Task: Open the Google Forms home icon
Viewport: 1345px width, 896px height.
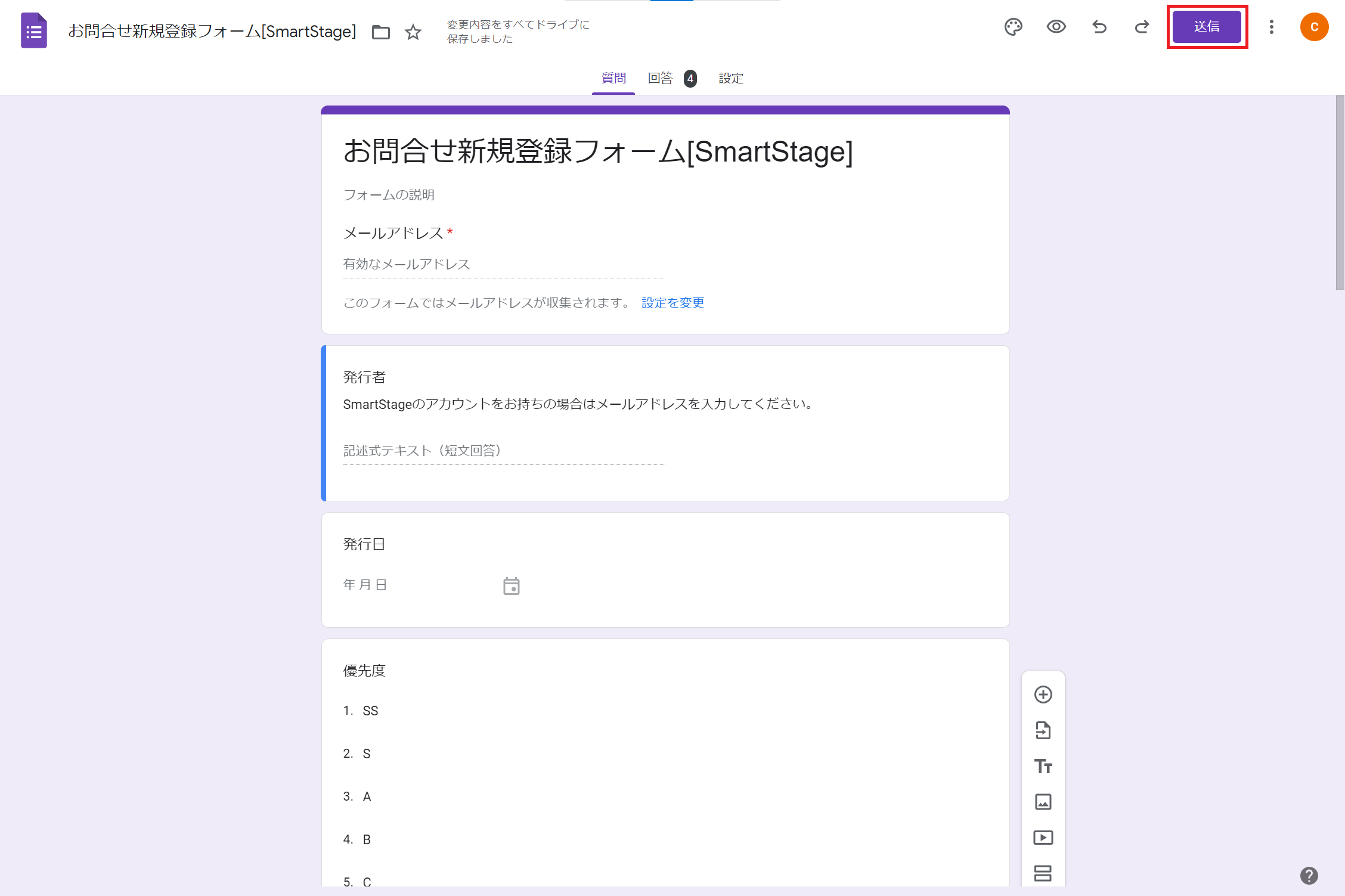Action: pos(34,30)
